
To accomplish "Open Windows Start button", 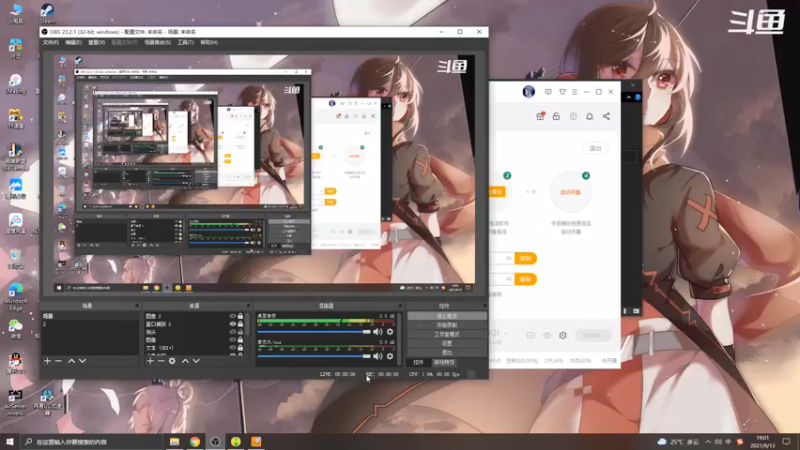I will click(10, 441).
